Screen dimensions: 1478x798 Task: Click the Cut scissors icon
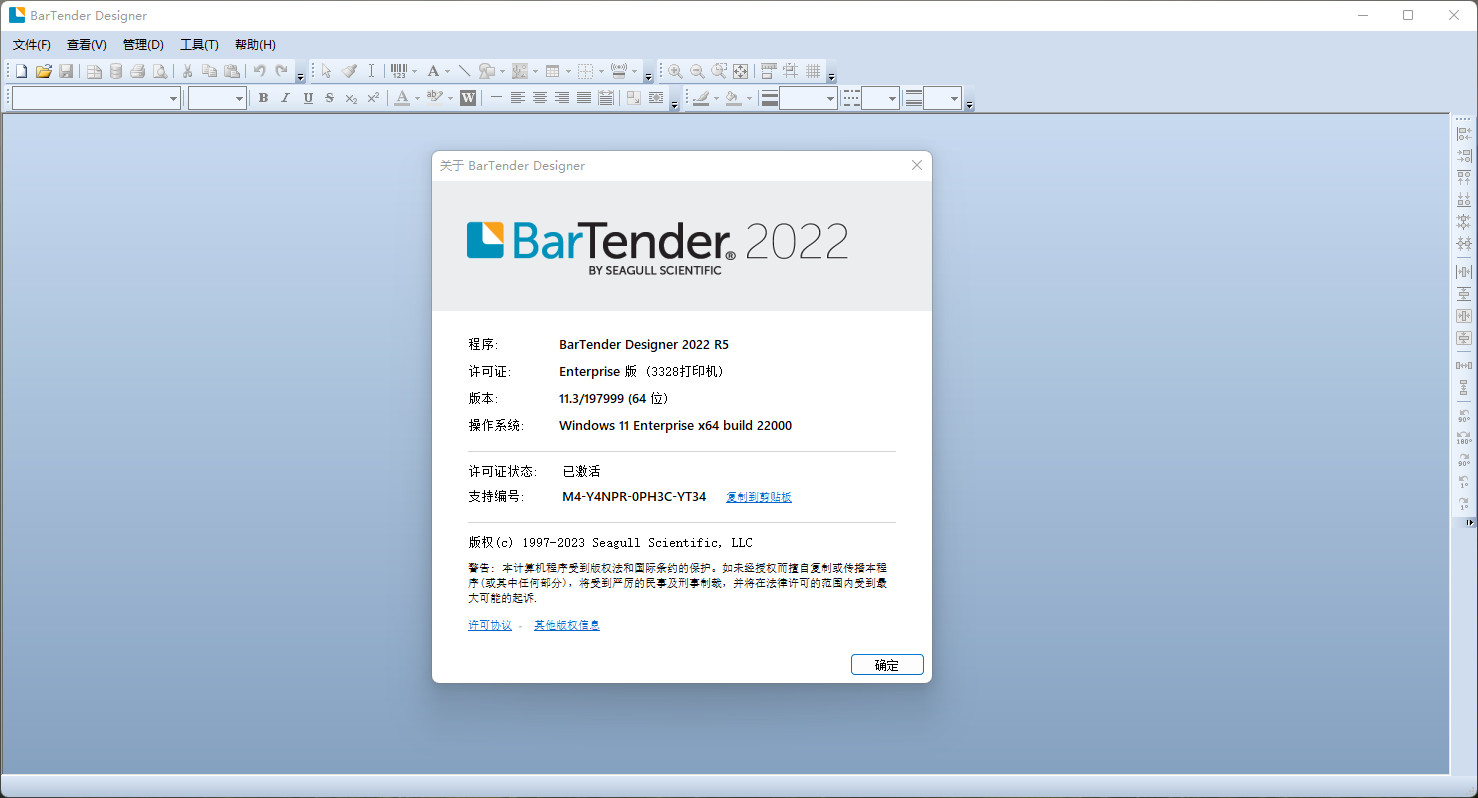click(187, 71)
